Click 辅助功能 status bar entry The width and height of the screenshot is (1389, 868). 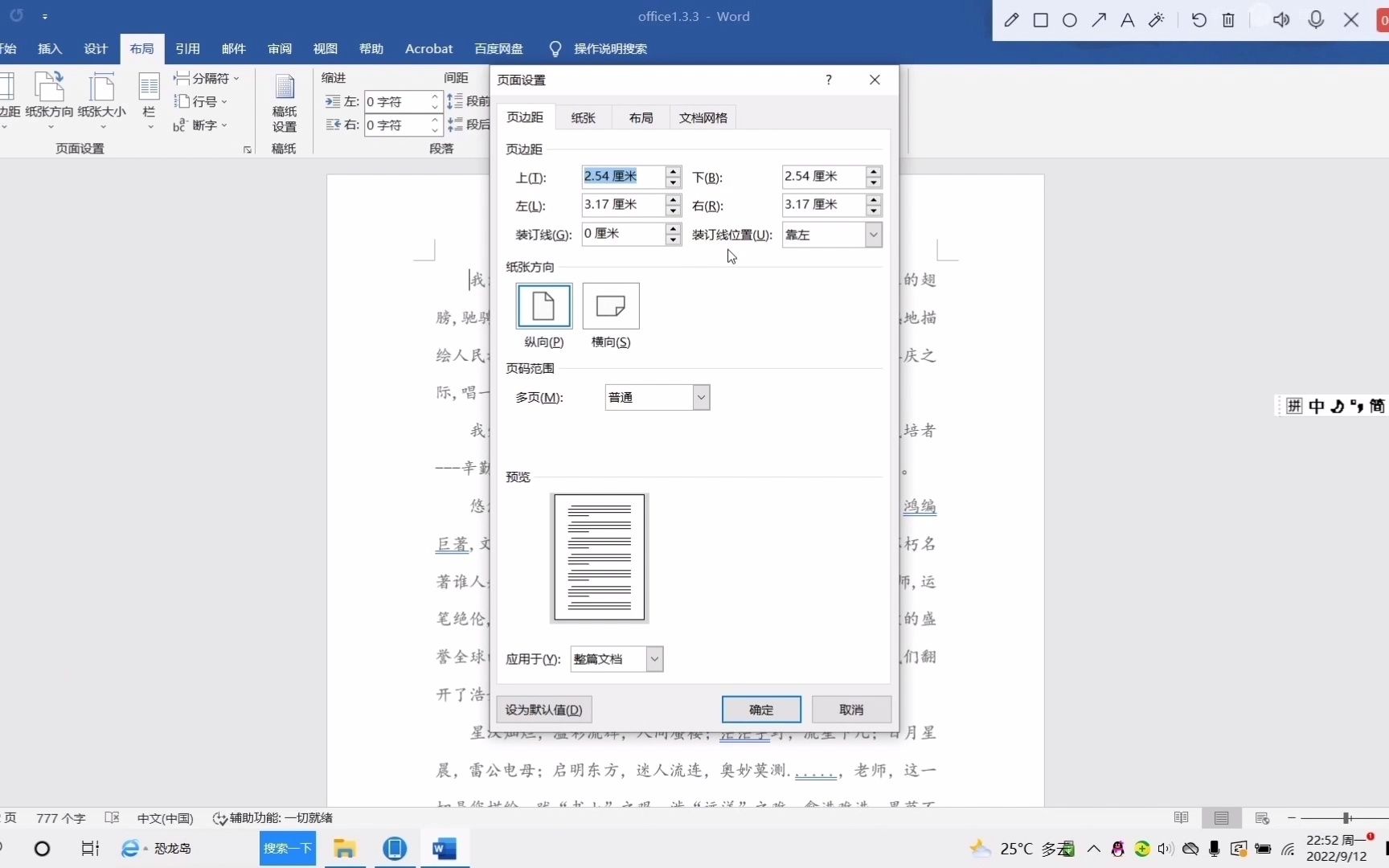tap(273, 818)
